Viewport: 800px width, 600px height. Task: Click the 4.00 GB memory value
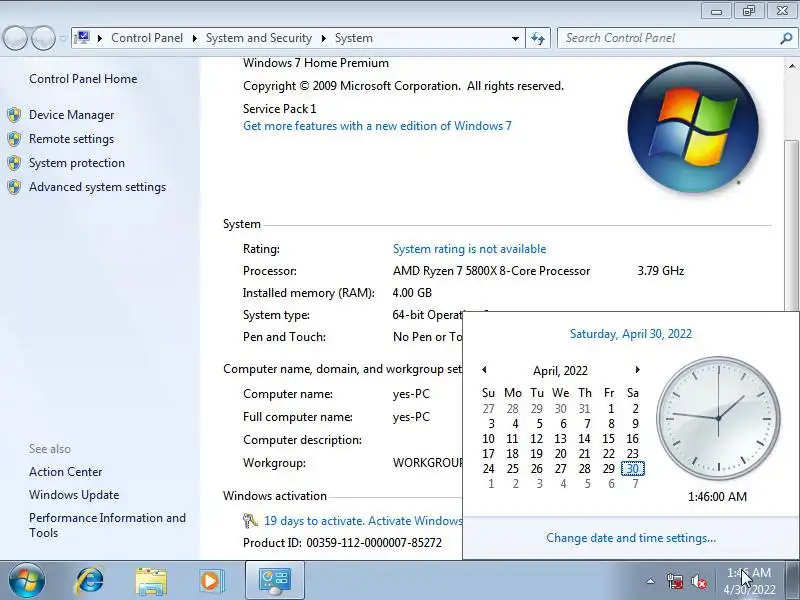[x=412, y=292]
